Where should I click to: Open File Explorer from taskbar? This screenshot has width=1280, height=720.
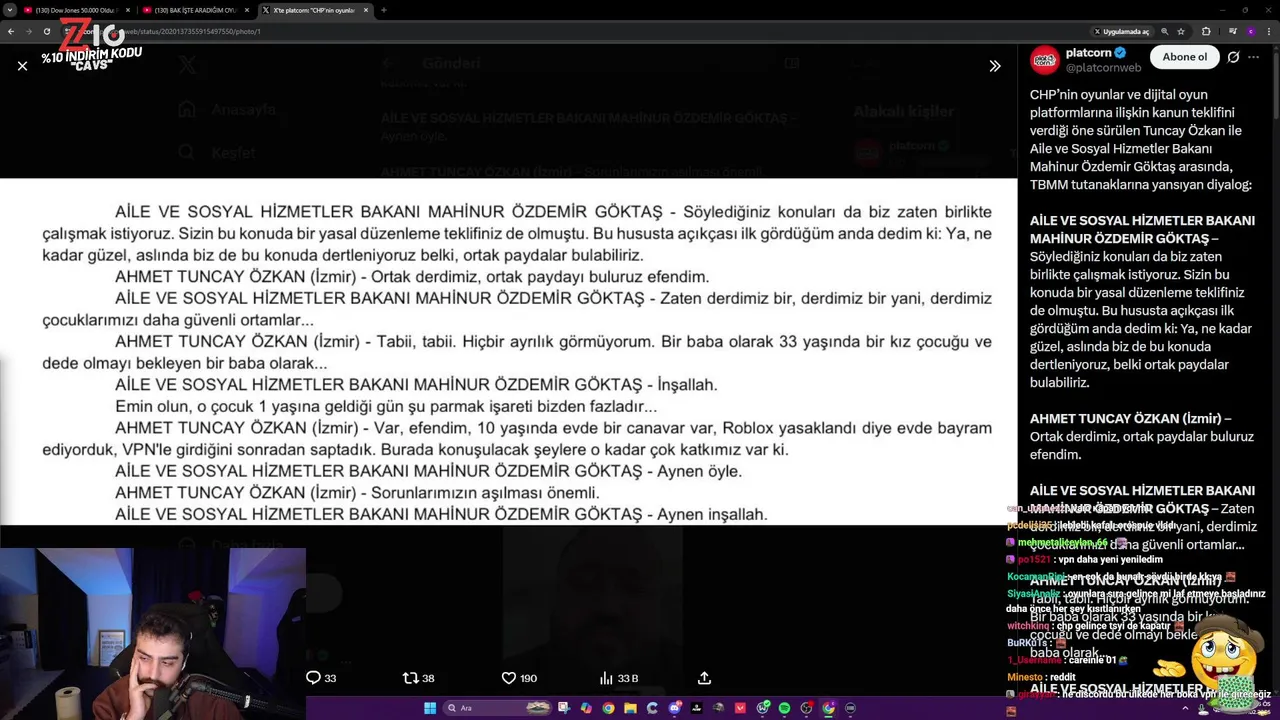click(630, 708)
